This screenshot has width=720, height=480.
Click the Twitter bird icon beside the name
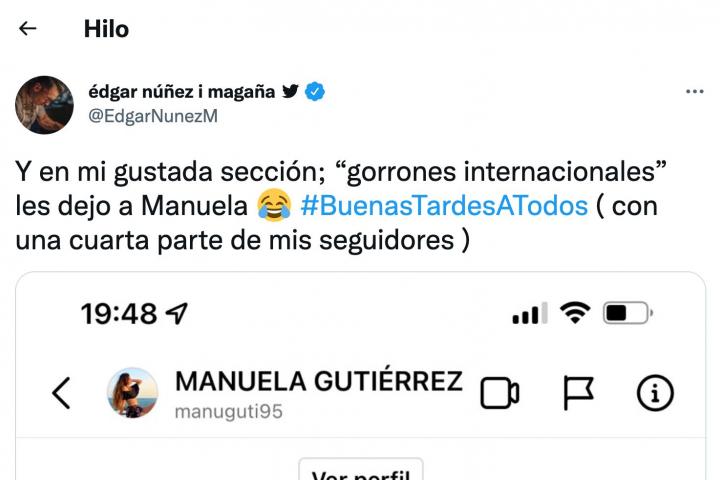coord(290,92)
